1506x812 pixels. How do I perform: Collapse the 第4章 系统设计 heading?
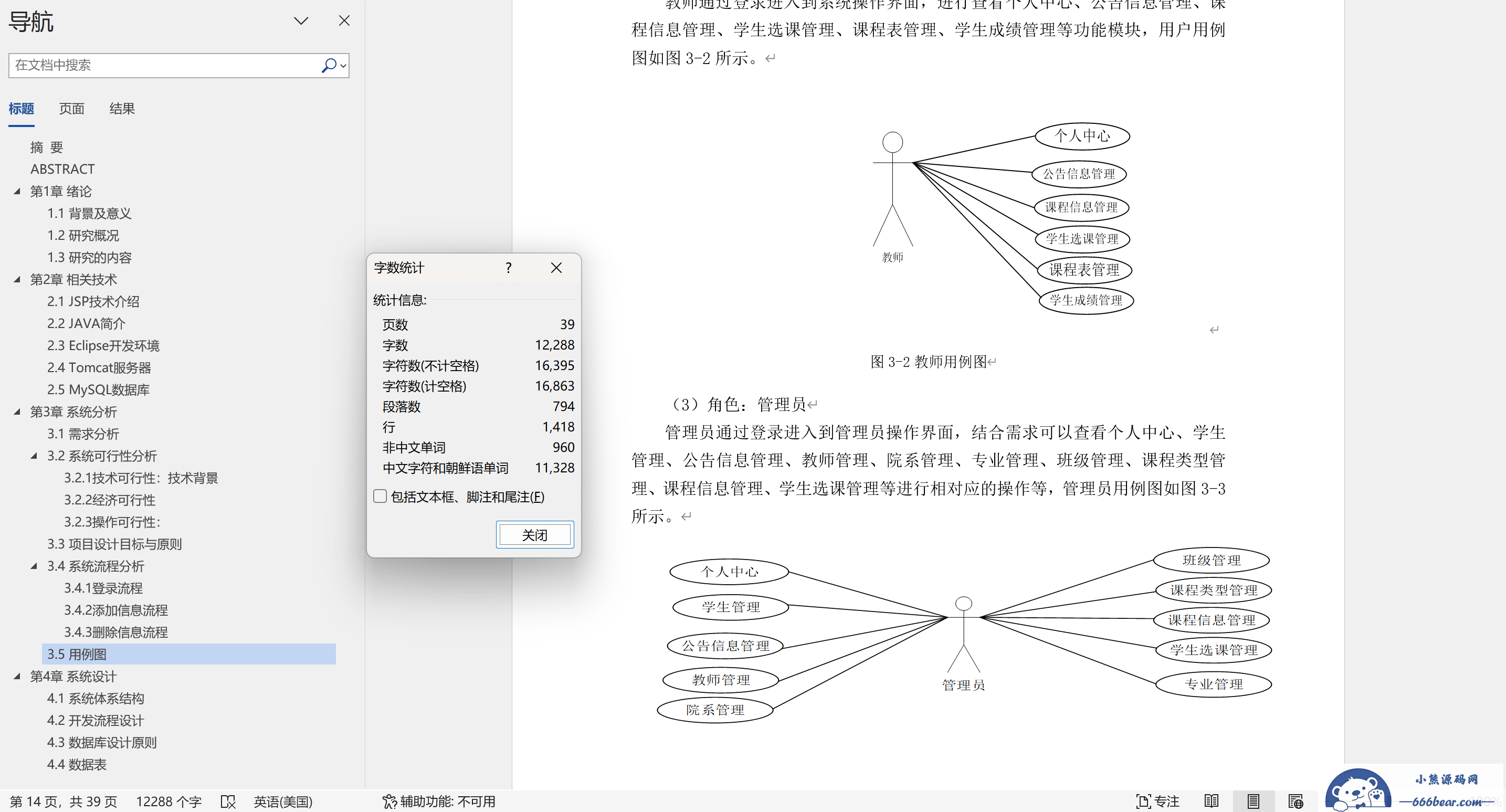(17, 677)
